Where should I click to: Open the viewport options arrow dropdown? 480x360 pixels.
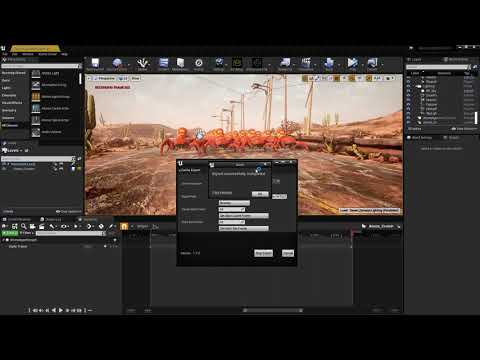click(x=89, y=78)
